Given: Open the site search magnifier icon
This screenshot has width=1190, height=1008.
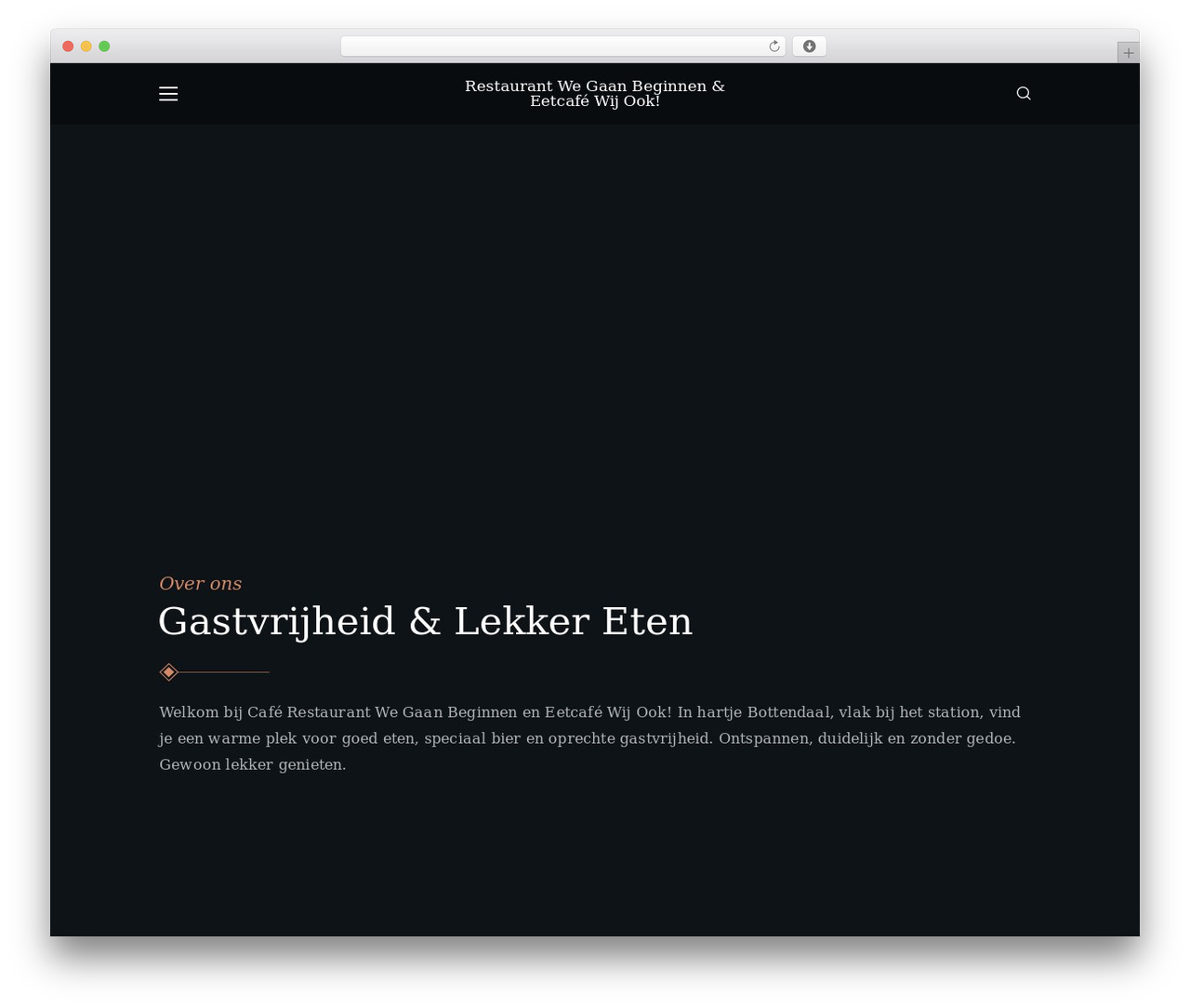Looking at the screenshot, I should tap(1024, 93).
